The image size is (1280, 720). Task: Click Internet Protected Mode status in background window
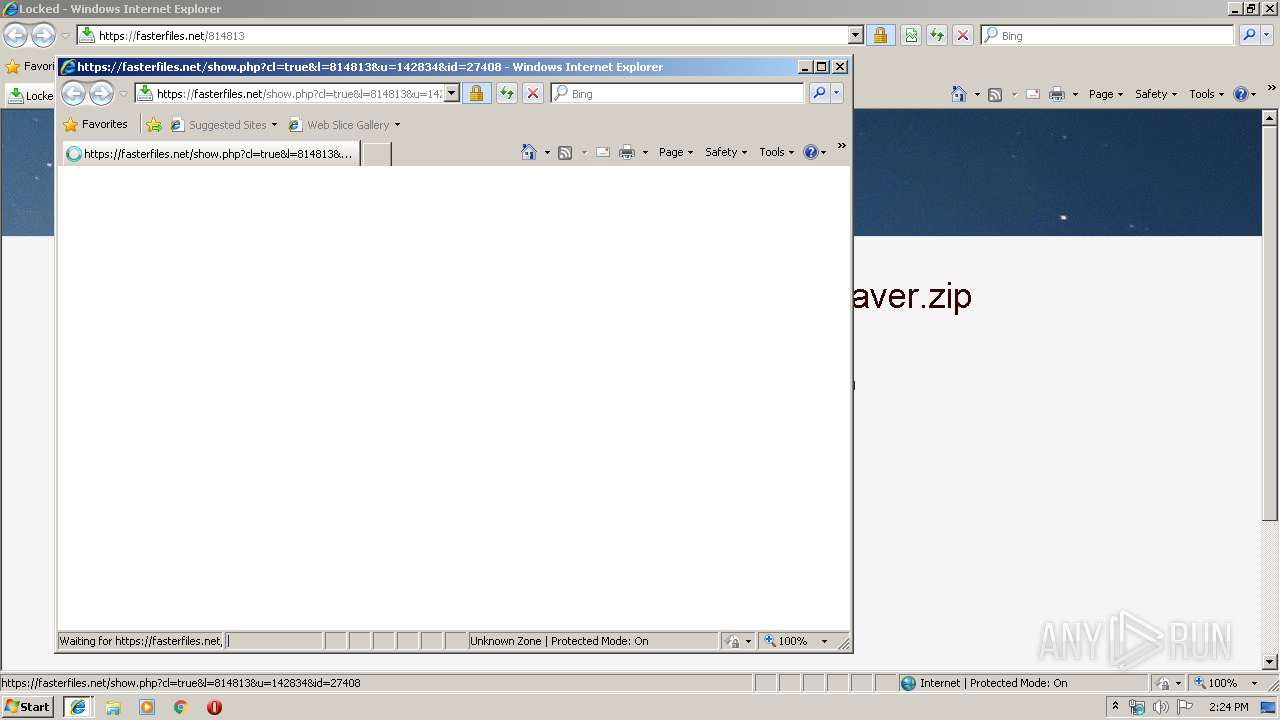coord(993,683)
